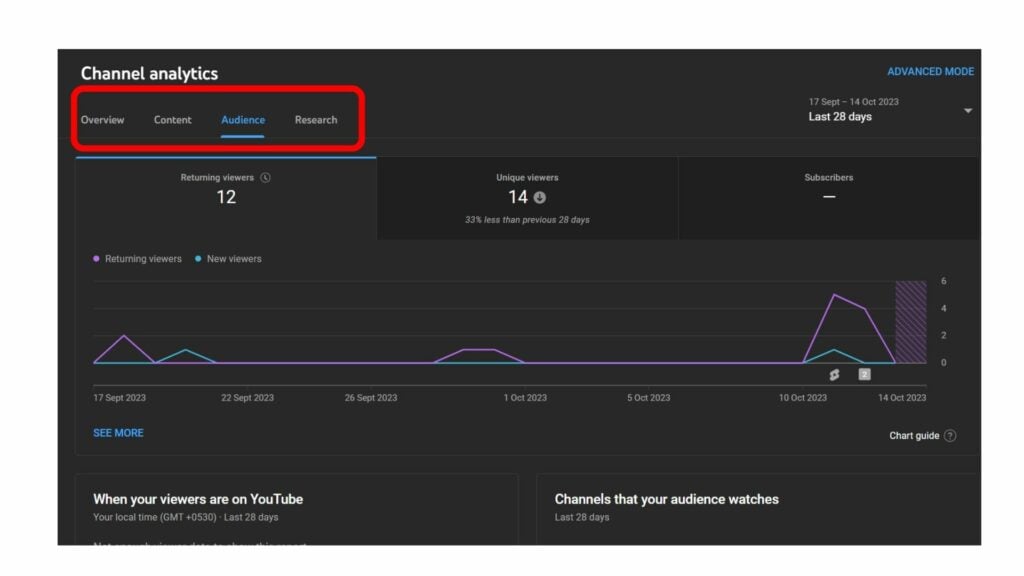Expand the chart with SEE MORE
The width and height of the screenshot is (1024, 576).
pos(118,432)
